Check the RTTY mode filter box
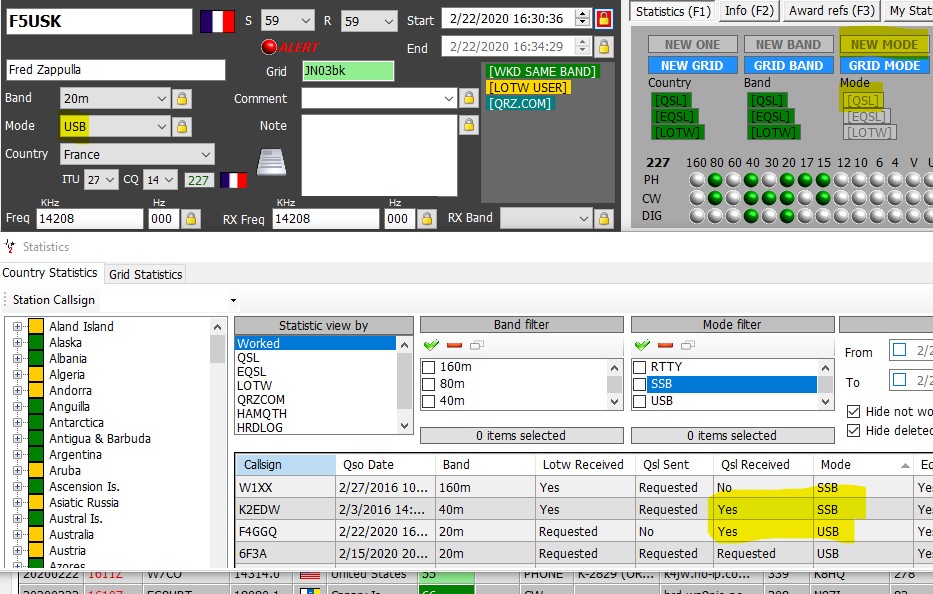 tap(640, 367)
